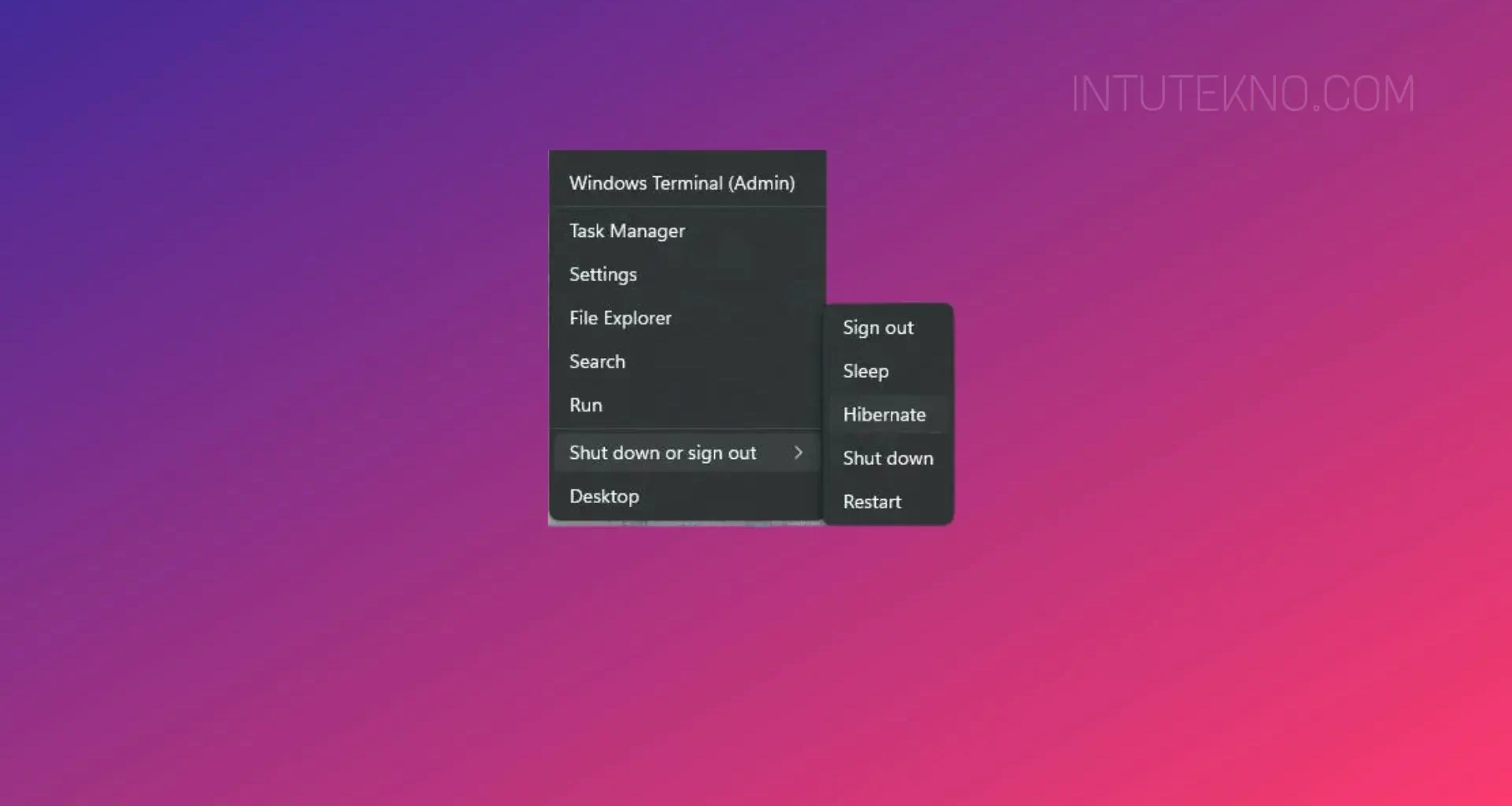Select the Search menu entry
Viewport: 1512px width, 806px height.
pos(687,361)
